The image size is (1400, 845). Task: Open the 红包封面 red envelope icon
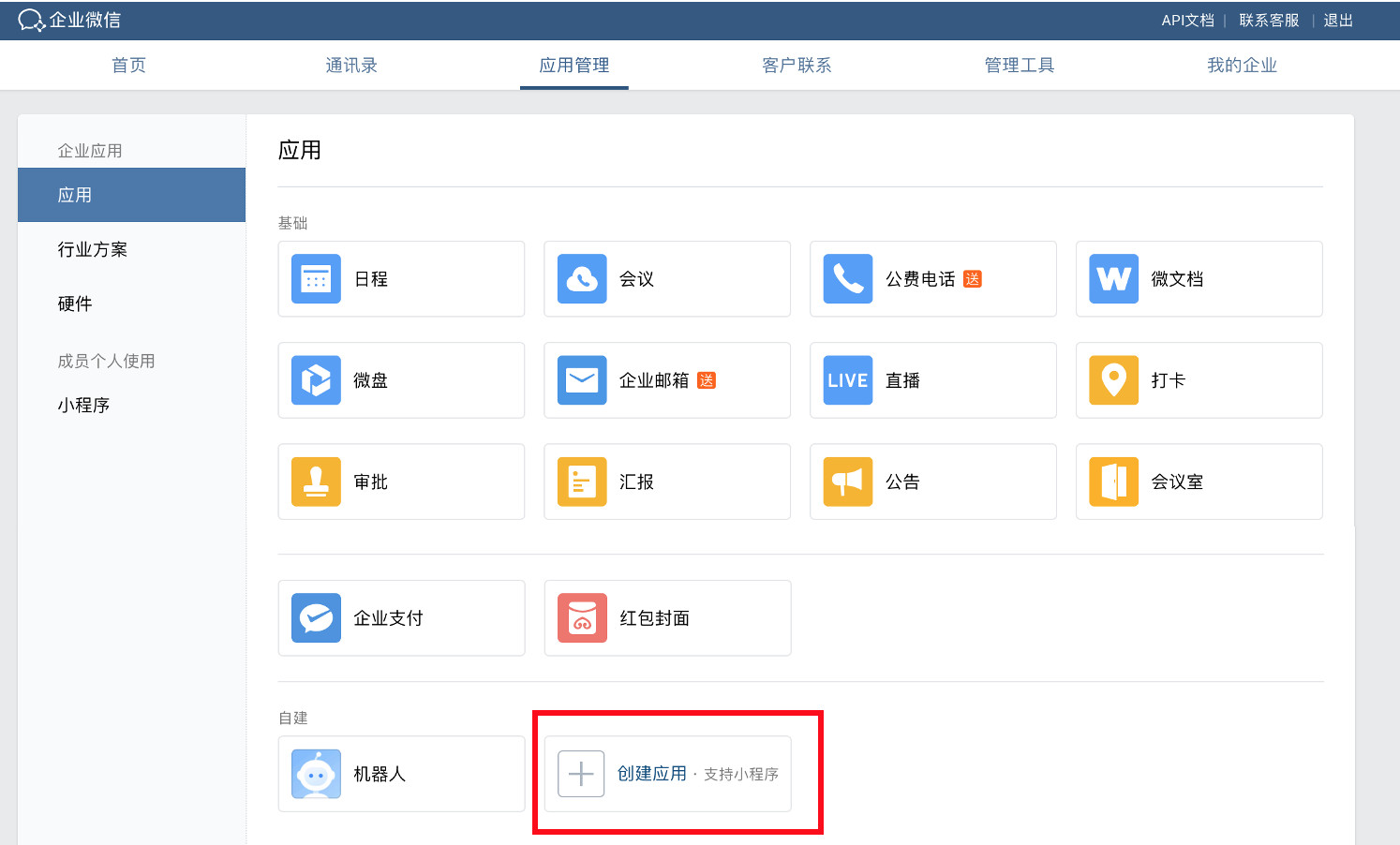582,618
